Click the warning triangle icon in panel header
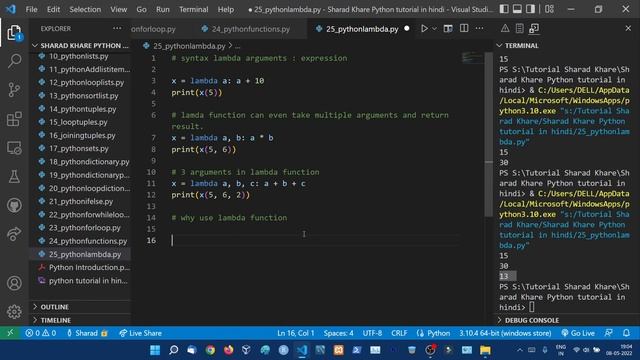 pyautogui.click(x=505, y=28)
